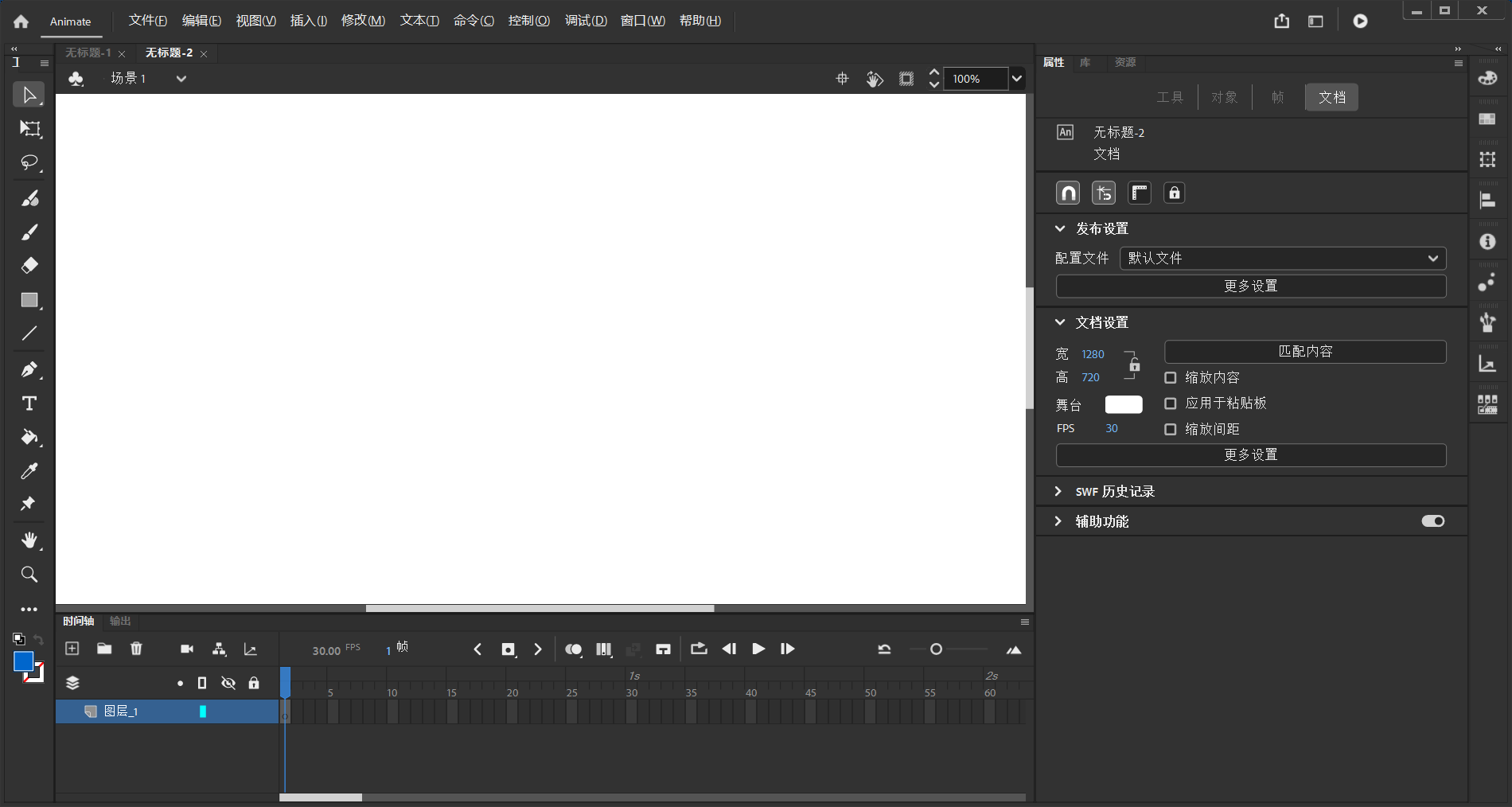
Task: Open the properties panel options menu
Action: coord(1459,63)
